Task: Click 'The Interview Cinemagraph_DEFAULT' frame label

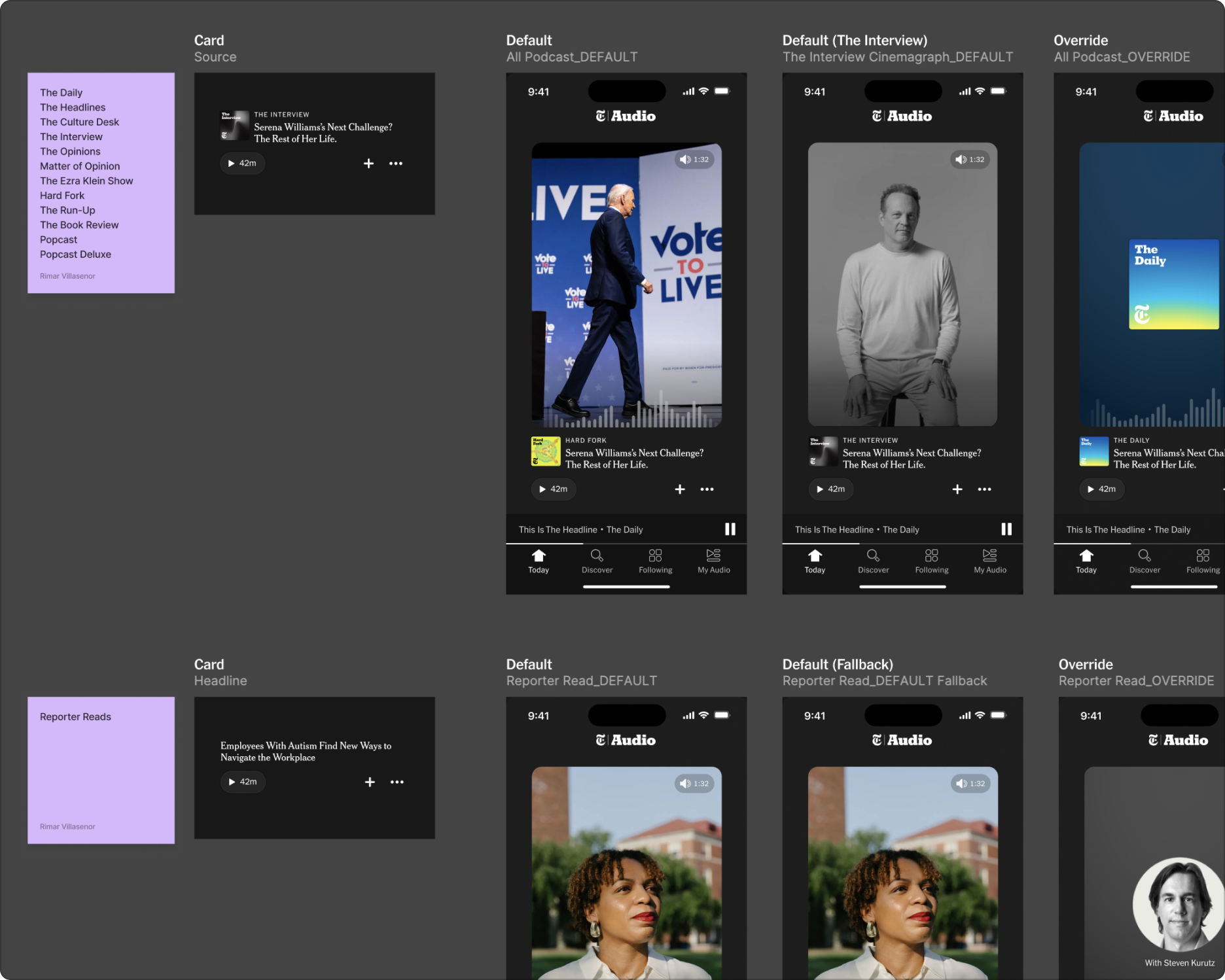Action: coord(898,57)
